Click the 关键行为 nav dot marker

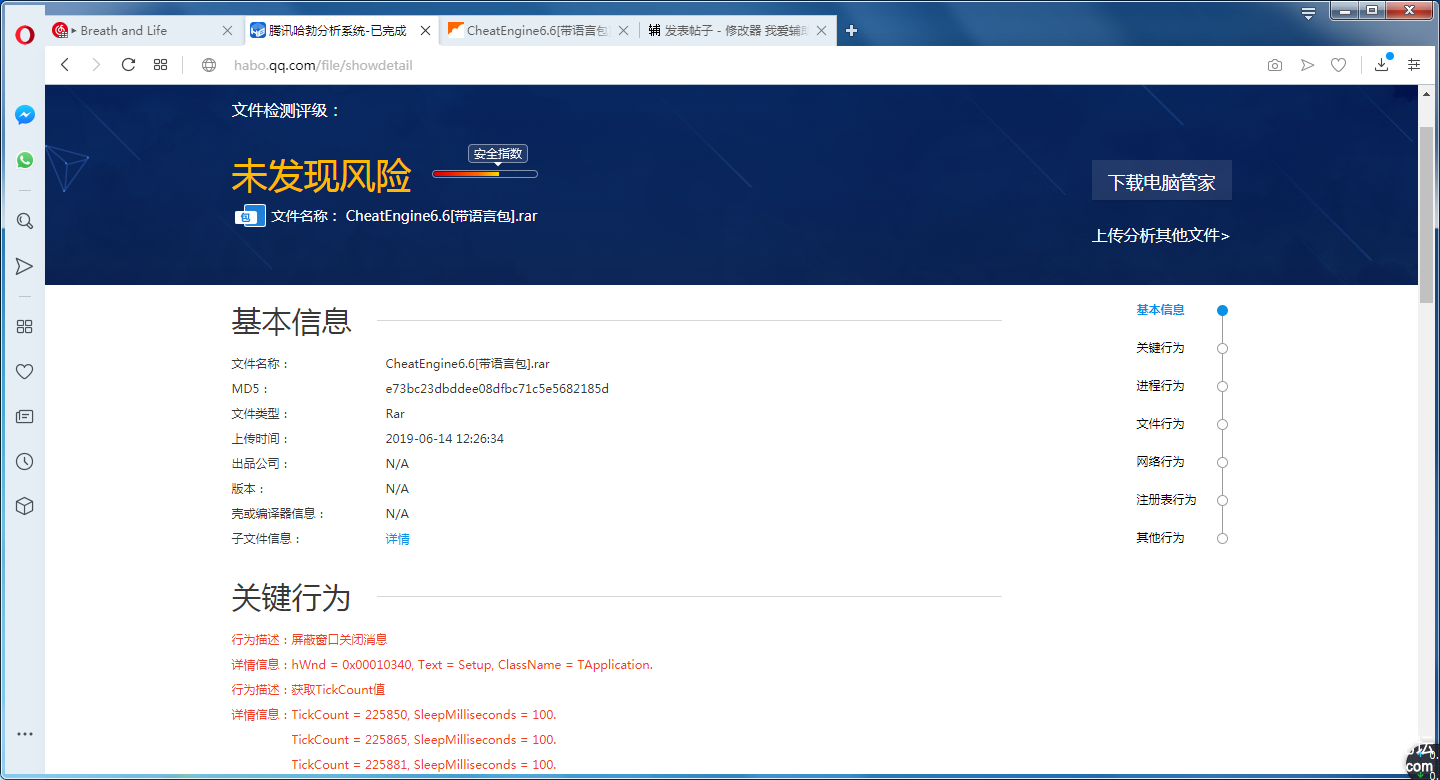coord(1222,349)
